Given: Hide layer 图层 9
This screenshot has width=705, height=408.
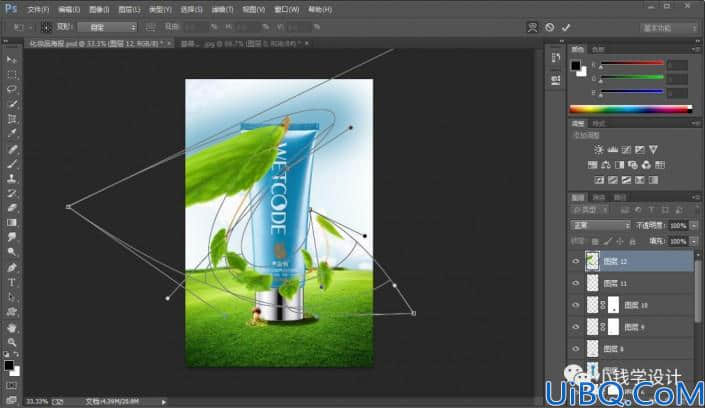Looking at the screenshot, I should click(x=576, y=327).
